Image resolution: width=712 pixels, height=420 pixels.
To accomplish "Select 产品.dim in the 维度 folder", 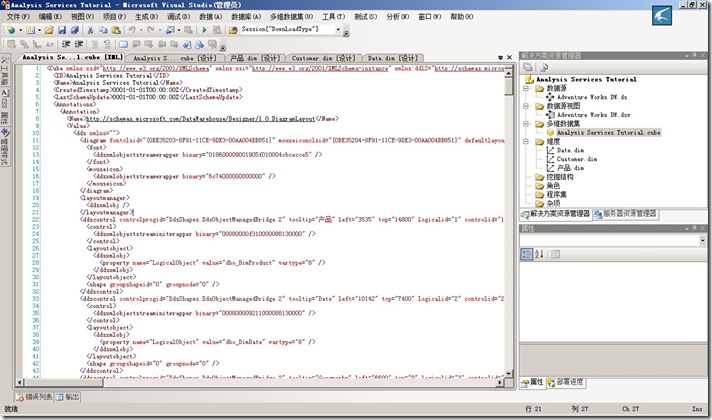I will 570,168.
